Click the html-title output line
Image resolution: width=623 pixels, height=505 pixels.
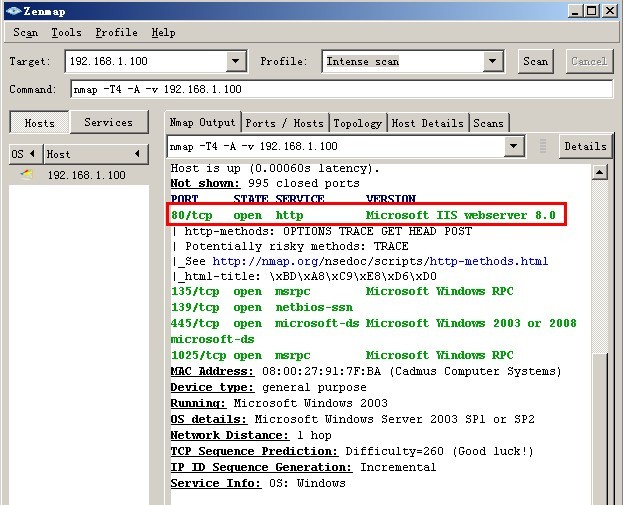(304, 276)
